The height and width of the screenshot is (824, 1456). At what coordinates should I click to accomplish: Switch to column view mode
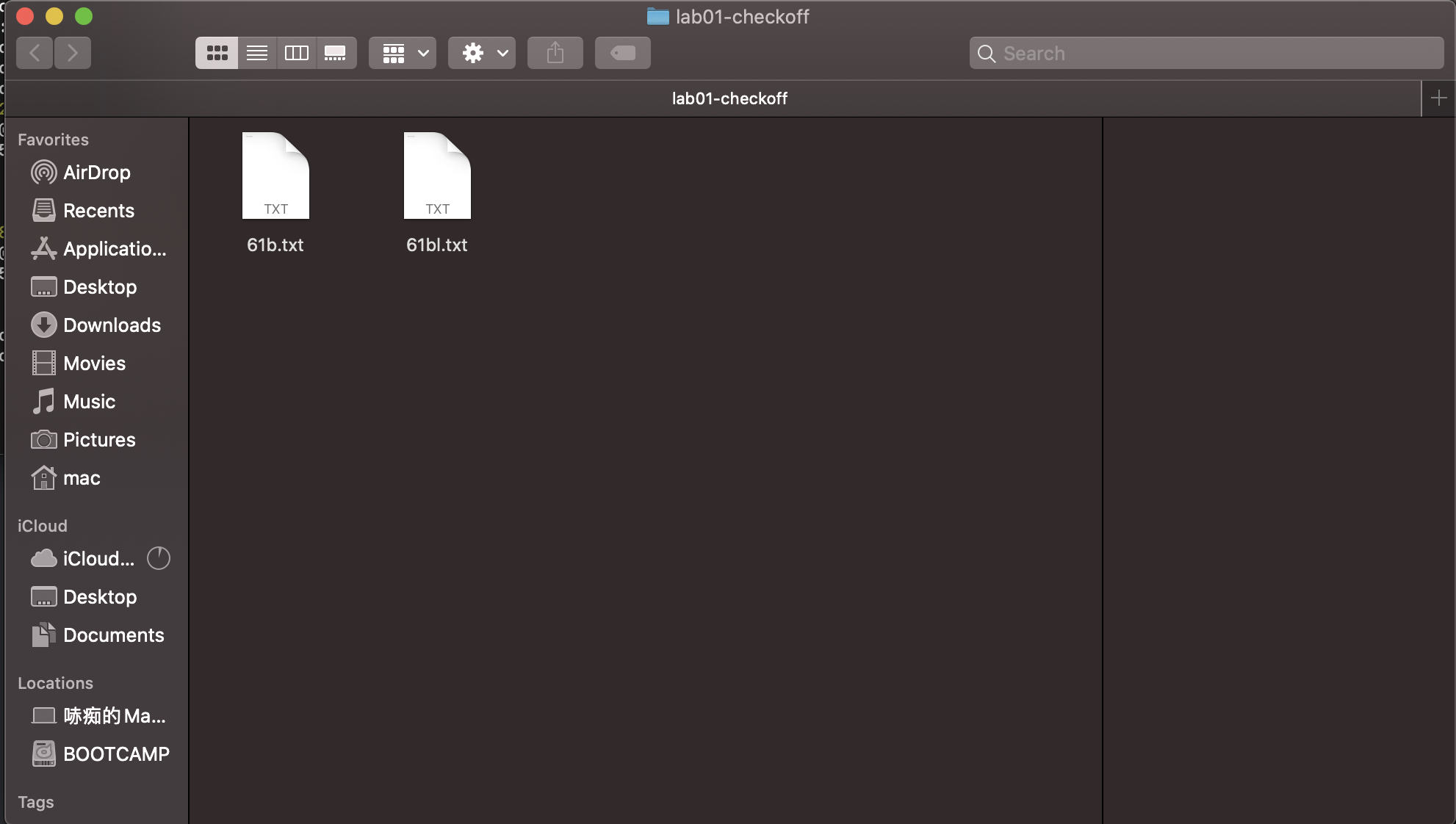296,53
